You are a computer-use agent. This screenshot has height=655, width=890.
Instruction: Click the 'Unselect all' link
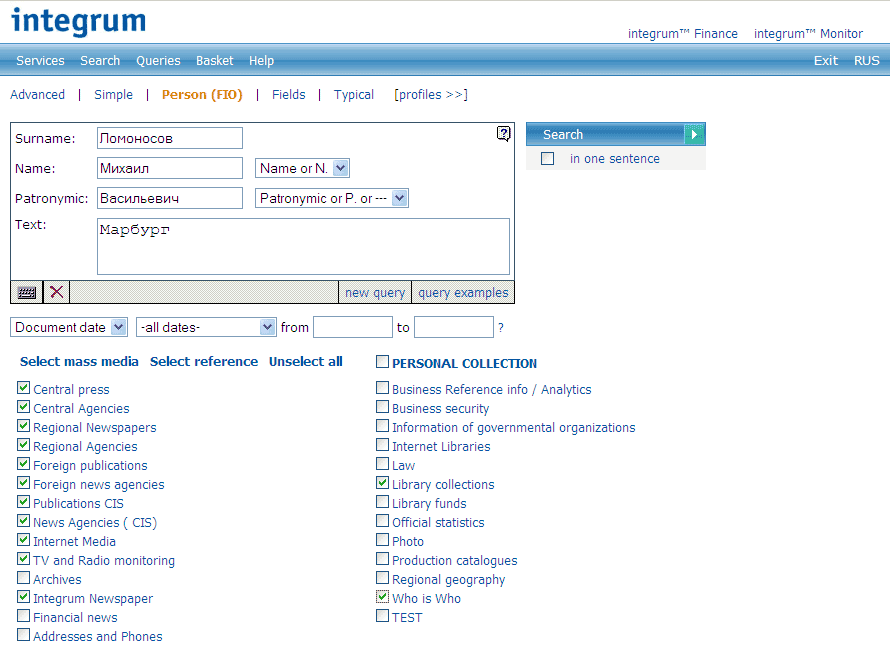(305, 361)
